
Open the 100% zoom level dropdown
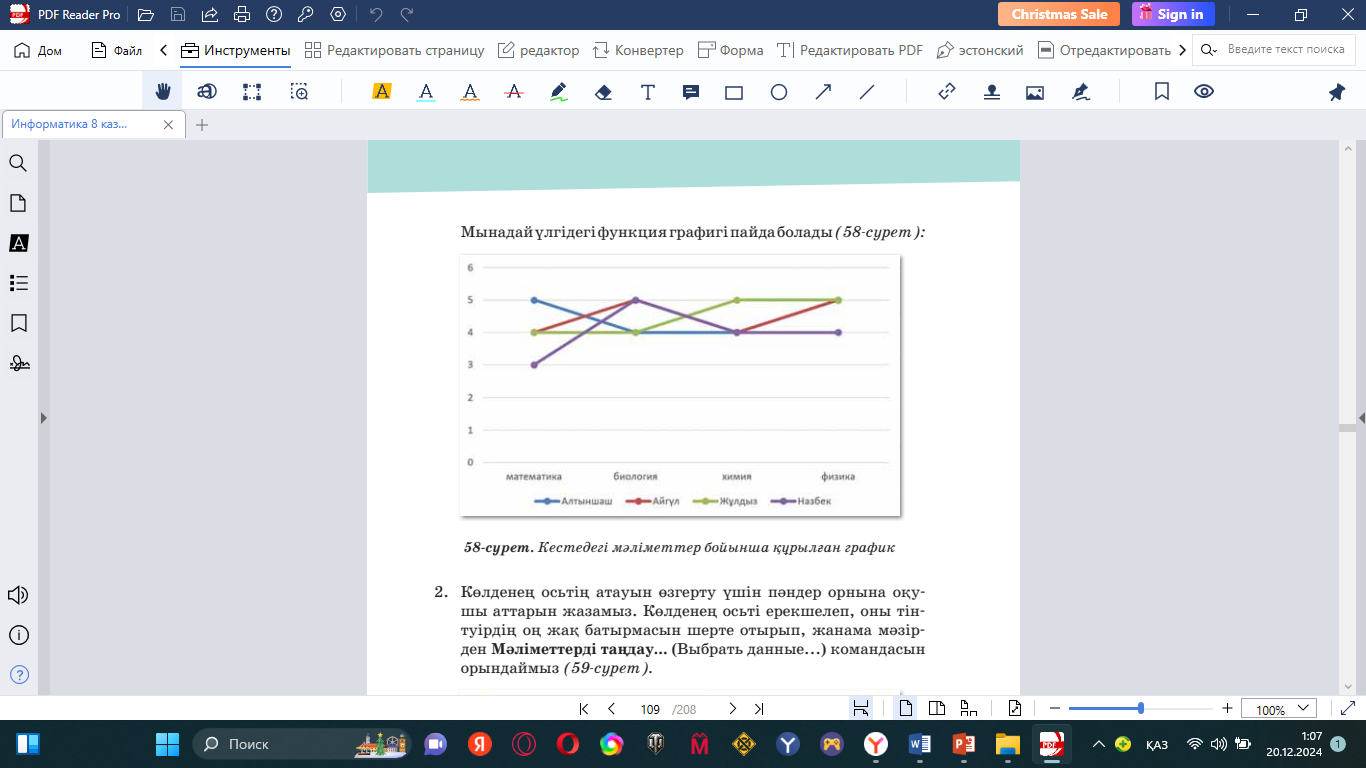[1279, 709]
